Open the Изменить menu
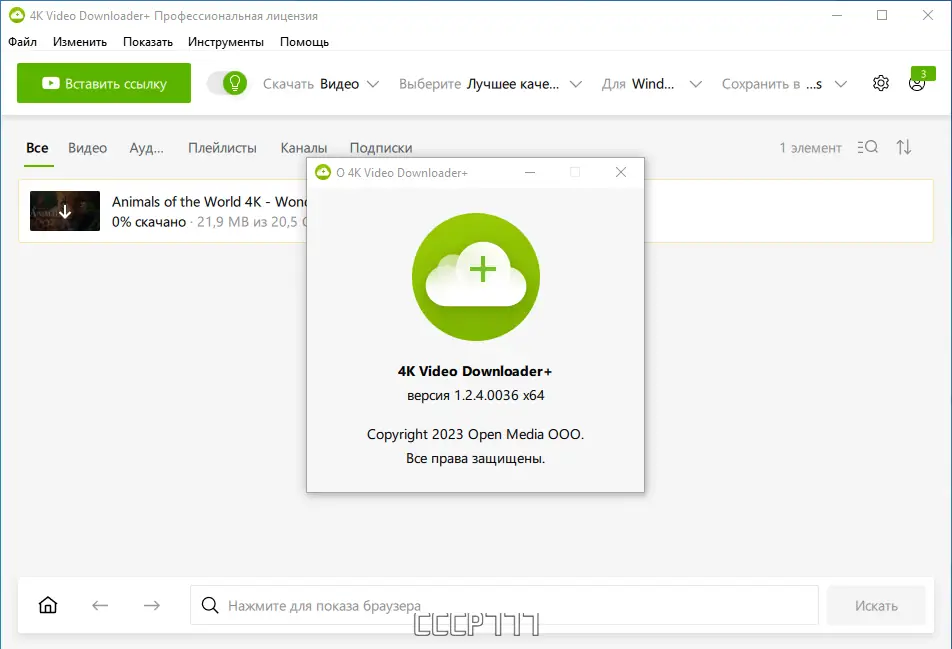This screenshot has width=952, height=649. click(x=80, y=42)
